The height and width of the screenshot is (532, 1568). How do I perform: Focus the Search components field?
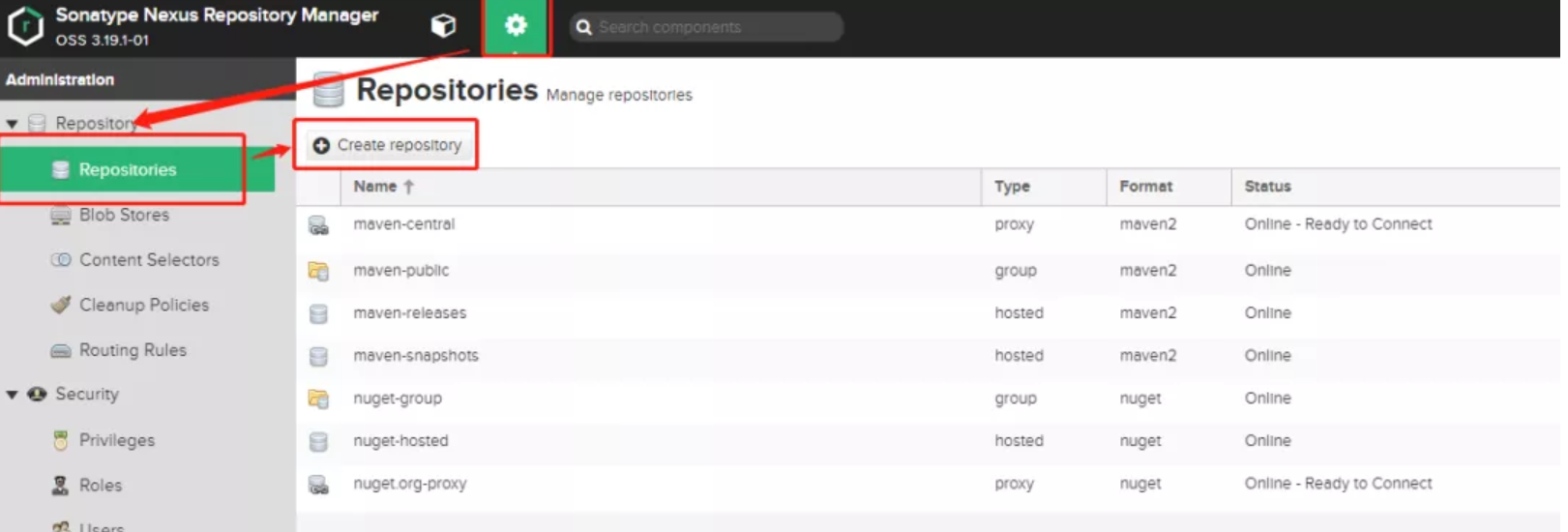click(707, 27)
